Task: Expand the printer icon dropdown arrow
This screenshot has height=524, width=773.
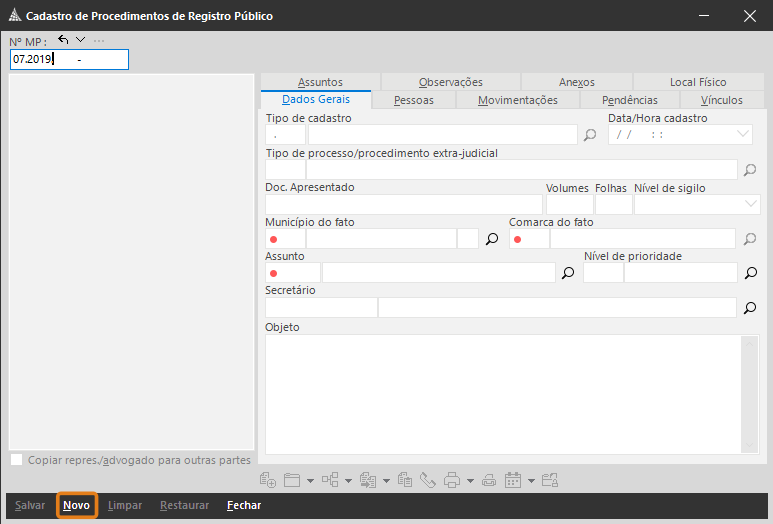Action: click(470, 481)
